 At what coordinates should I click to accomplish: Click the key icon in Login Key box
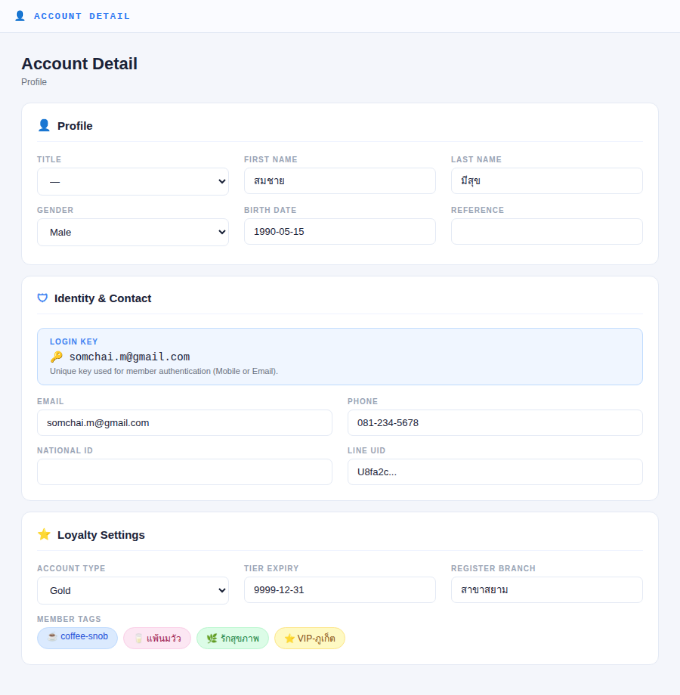pos(56,357)
